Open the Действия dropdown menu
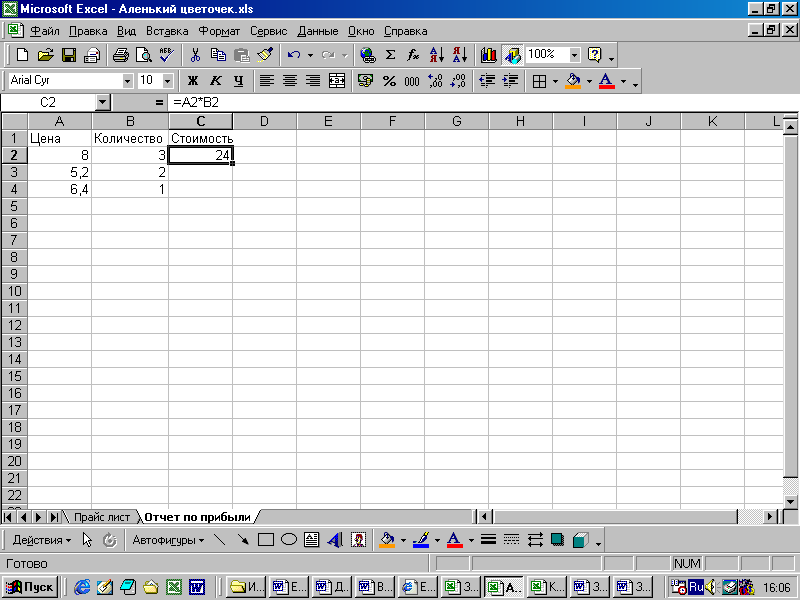The image size is (800, 600). pos(42,540)
